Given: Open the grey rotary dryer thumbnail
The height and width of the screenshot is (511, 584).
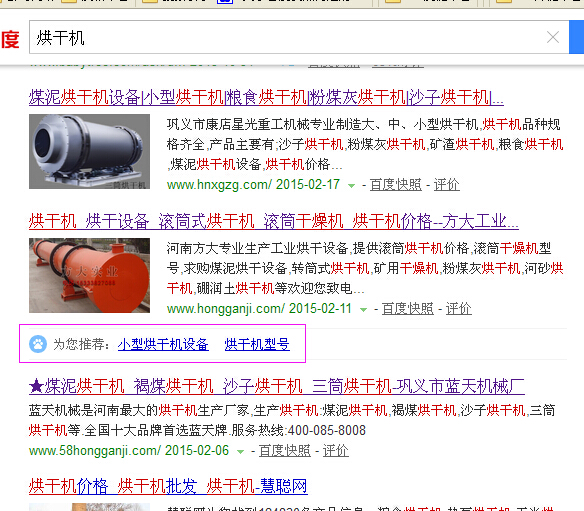Looking at the screenshot, I should [x=89, y=151].
